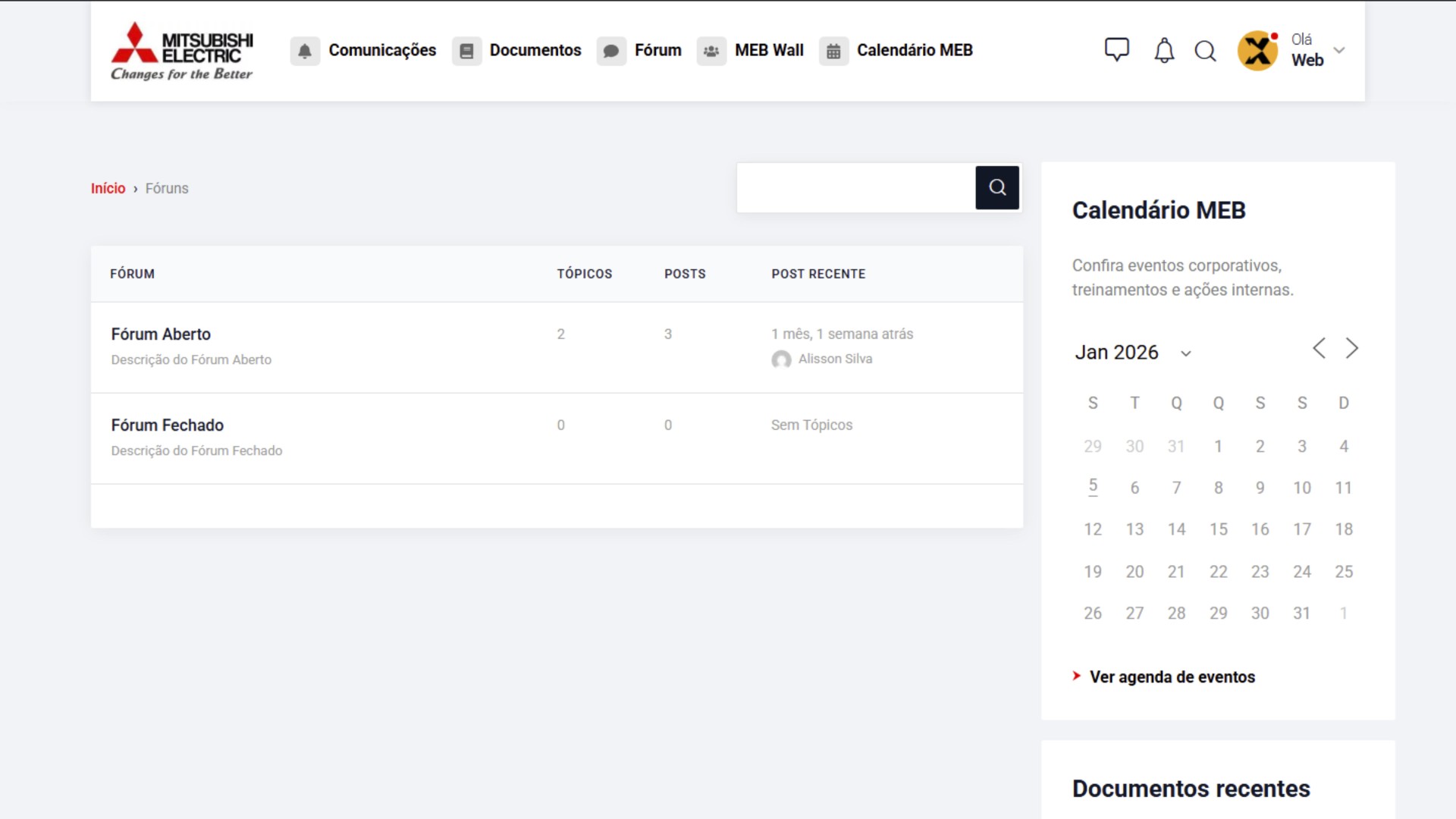The image size is (1456, 819).
Task: Select day 5 in the calendar
Action: point(1093,485)
